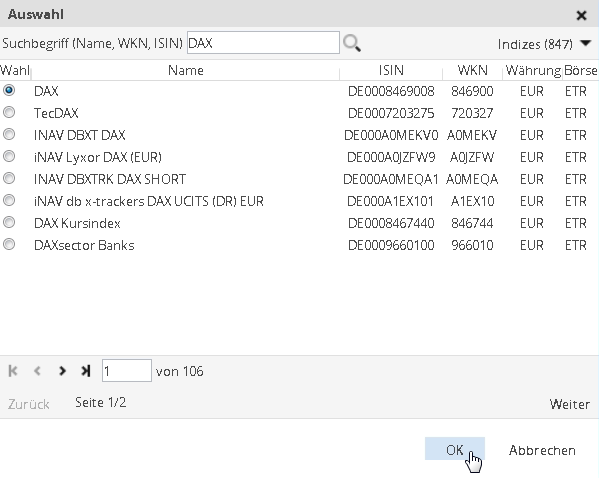This screenshot has width=599, height=478.
Task: Sort by the WKN column header
Action: click(473, 70)
